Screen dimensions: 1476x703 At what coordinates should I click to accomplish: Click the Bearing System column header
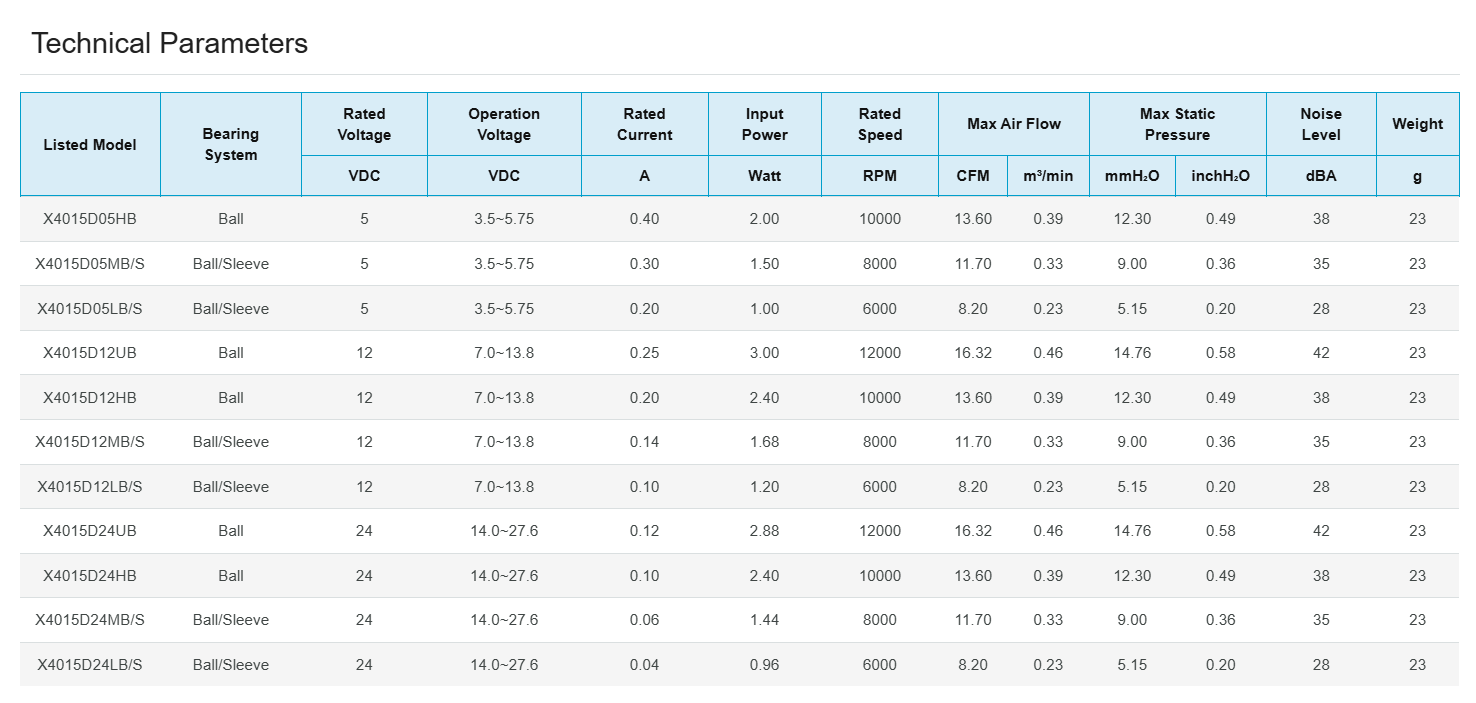click(x=231, y=145)
